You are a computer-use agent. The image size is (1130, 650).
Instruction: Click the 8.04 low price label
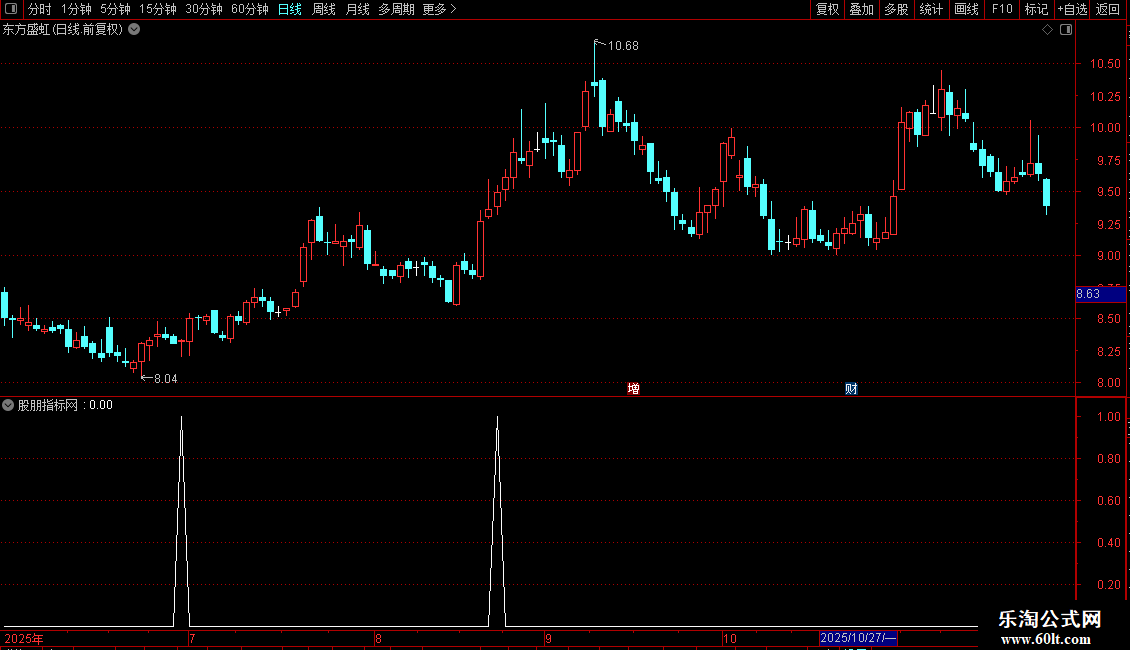click(x=165, y=379)
